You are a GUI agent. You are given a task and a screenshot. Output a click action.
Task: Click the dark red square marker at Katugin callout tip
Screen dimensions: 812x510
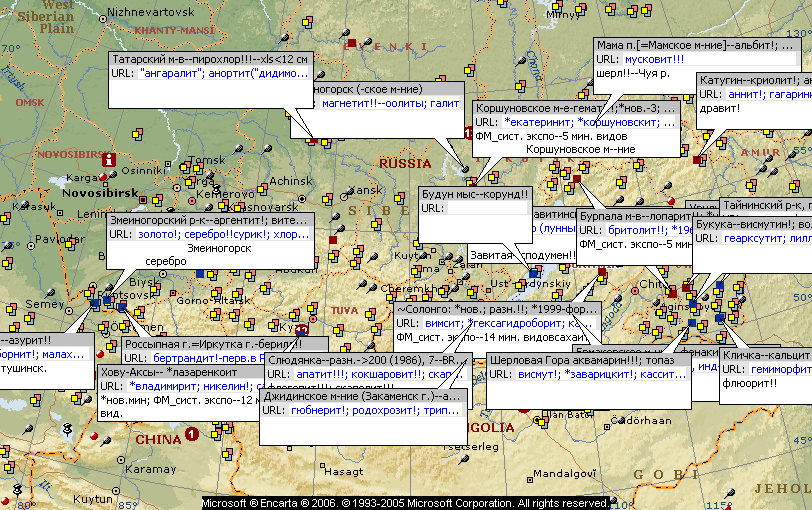698,159
